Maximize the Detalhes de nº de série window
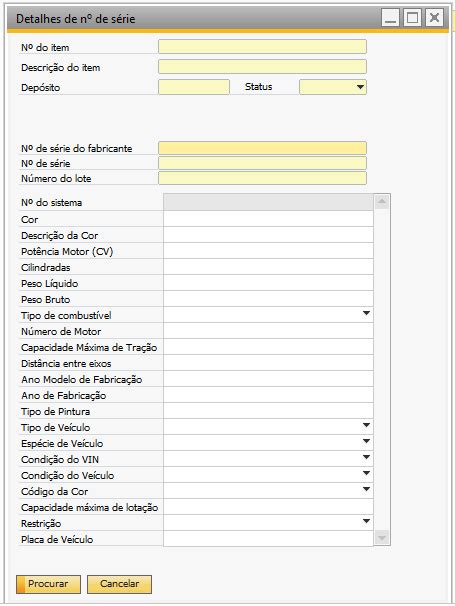This screenshot has width=455, height=606. coord(412,18)
